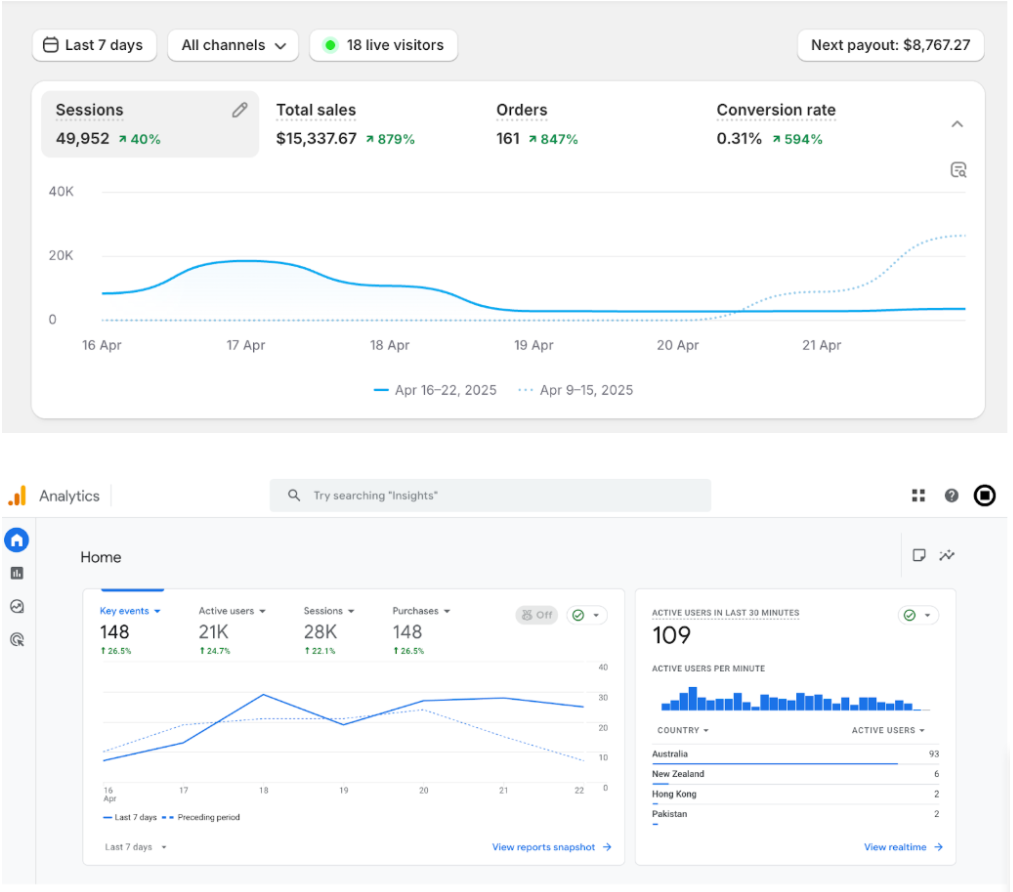
Task: Open the help question mark icon
Action: (951, 495)
